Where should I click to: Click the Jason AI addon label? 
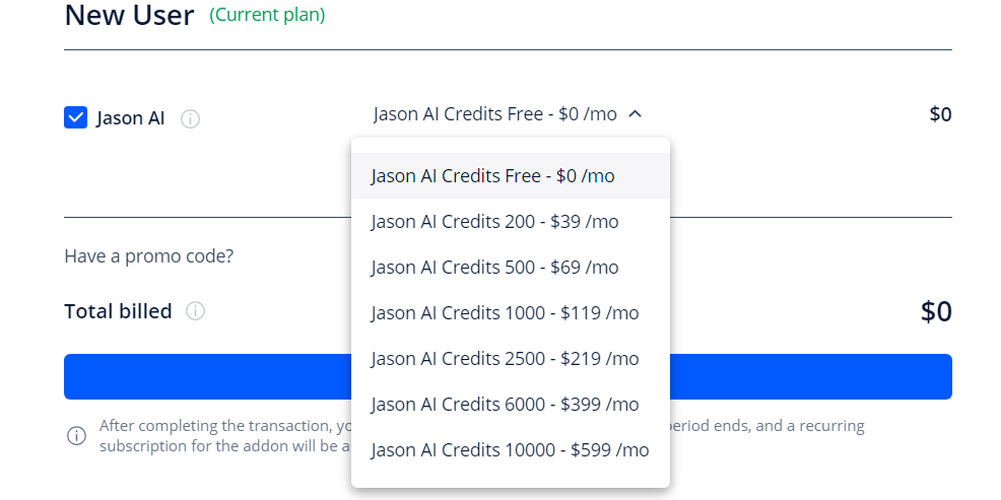pos(131,118)
